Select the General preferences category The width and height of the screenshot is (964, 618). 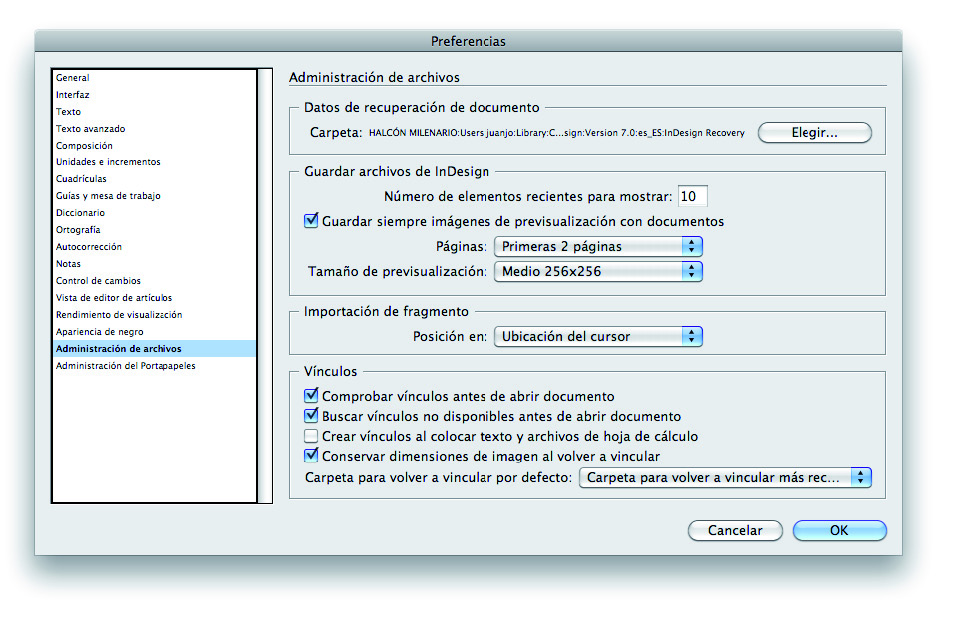point(74,77)
